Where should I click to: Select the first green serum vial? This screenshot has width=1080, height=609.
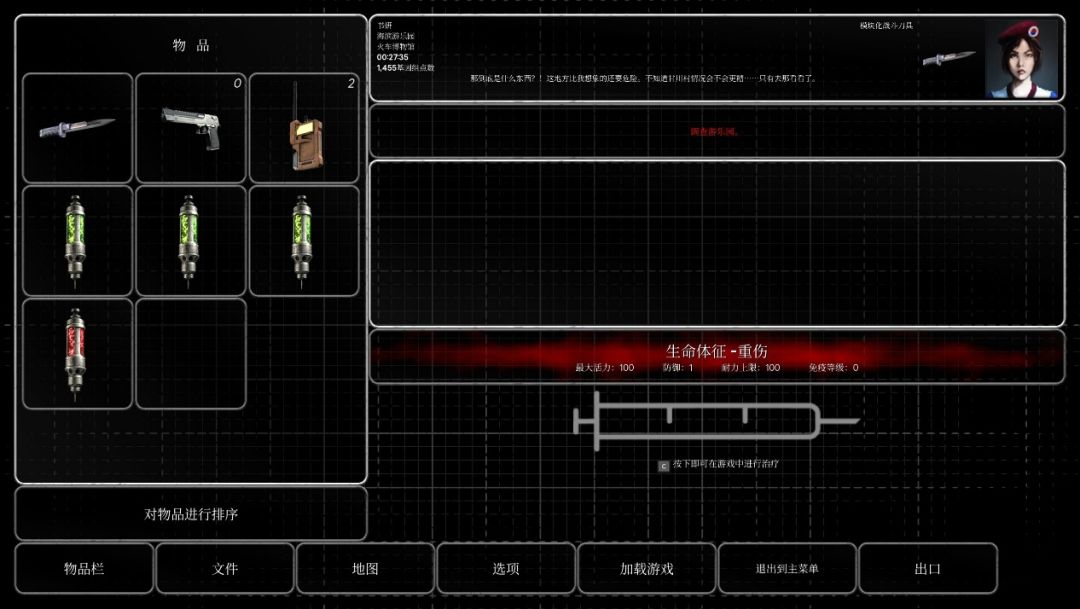(78, 241)
